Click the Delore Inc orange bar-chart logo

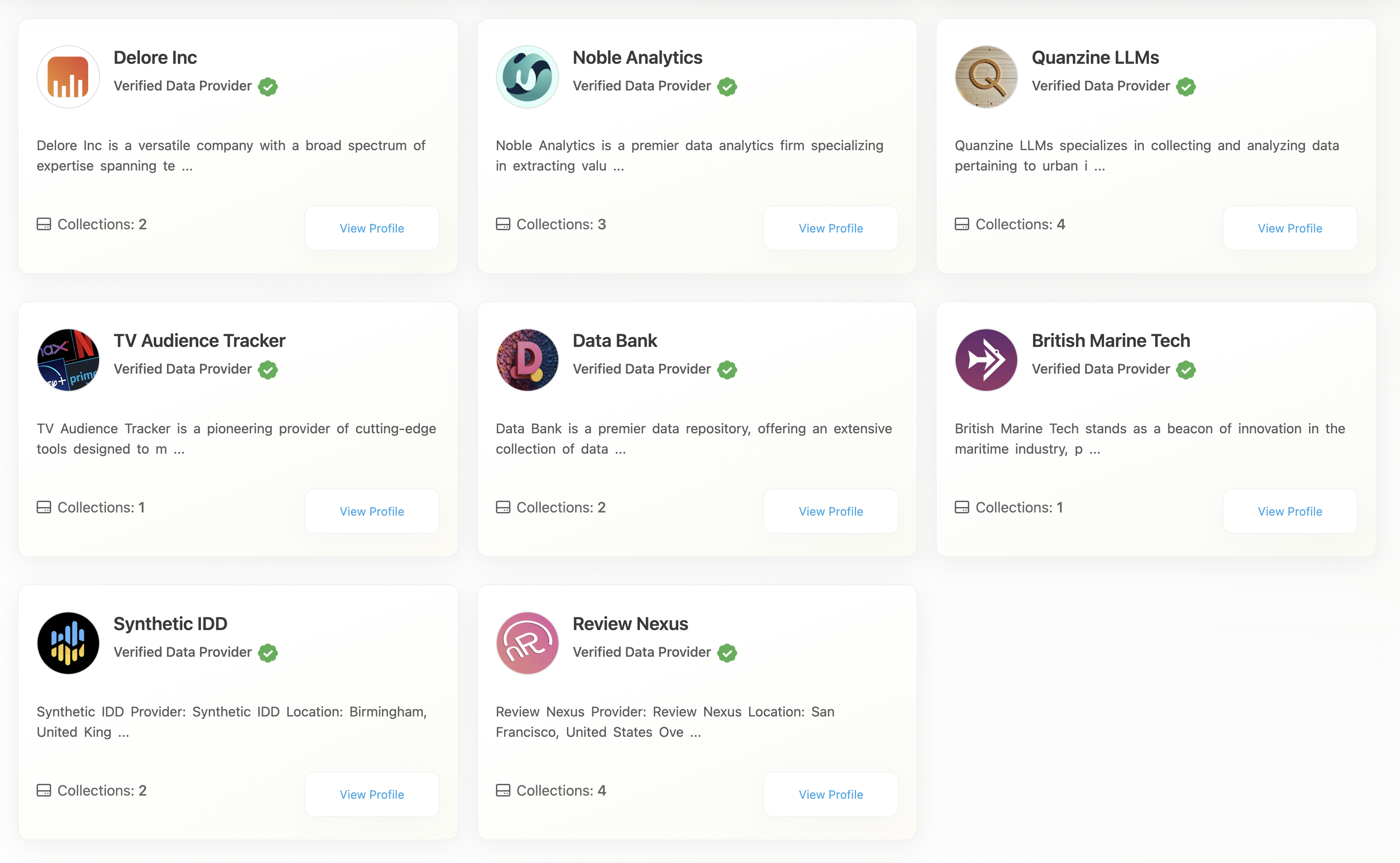click(x=68, y=77)
